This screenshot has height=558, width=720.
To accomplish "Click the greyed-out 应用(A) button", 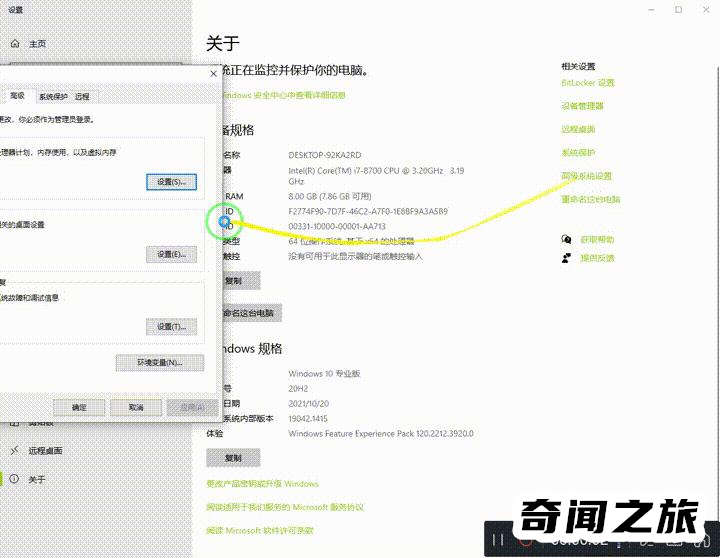I will click(x=192, y=407).
